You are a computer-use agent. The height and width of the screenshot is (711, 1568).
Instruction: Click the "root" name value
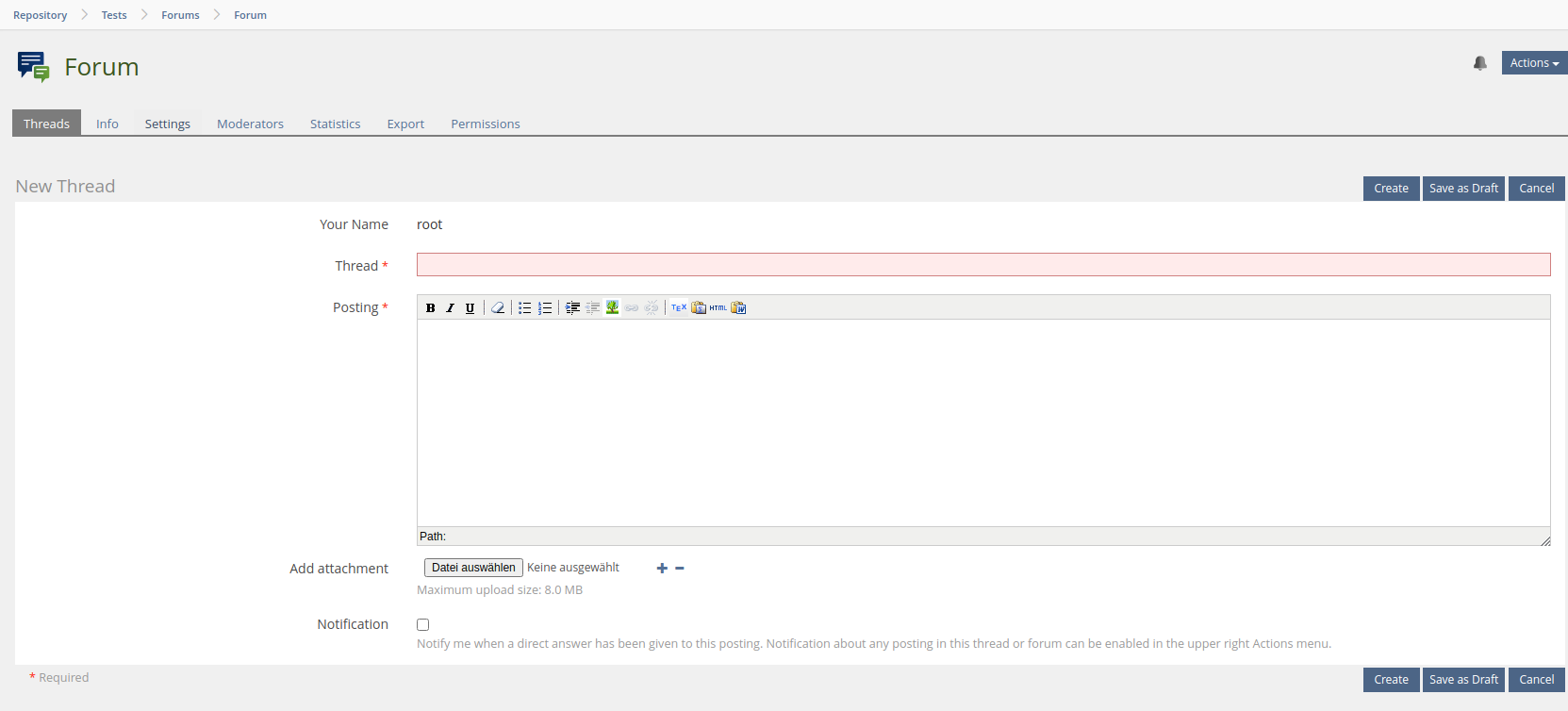pyautogui.click(x=430, y=224)
